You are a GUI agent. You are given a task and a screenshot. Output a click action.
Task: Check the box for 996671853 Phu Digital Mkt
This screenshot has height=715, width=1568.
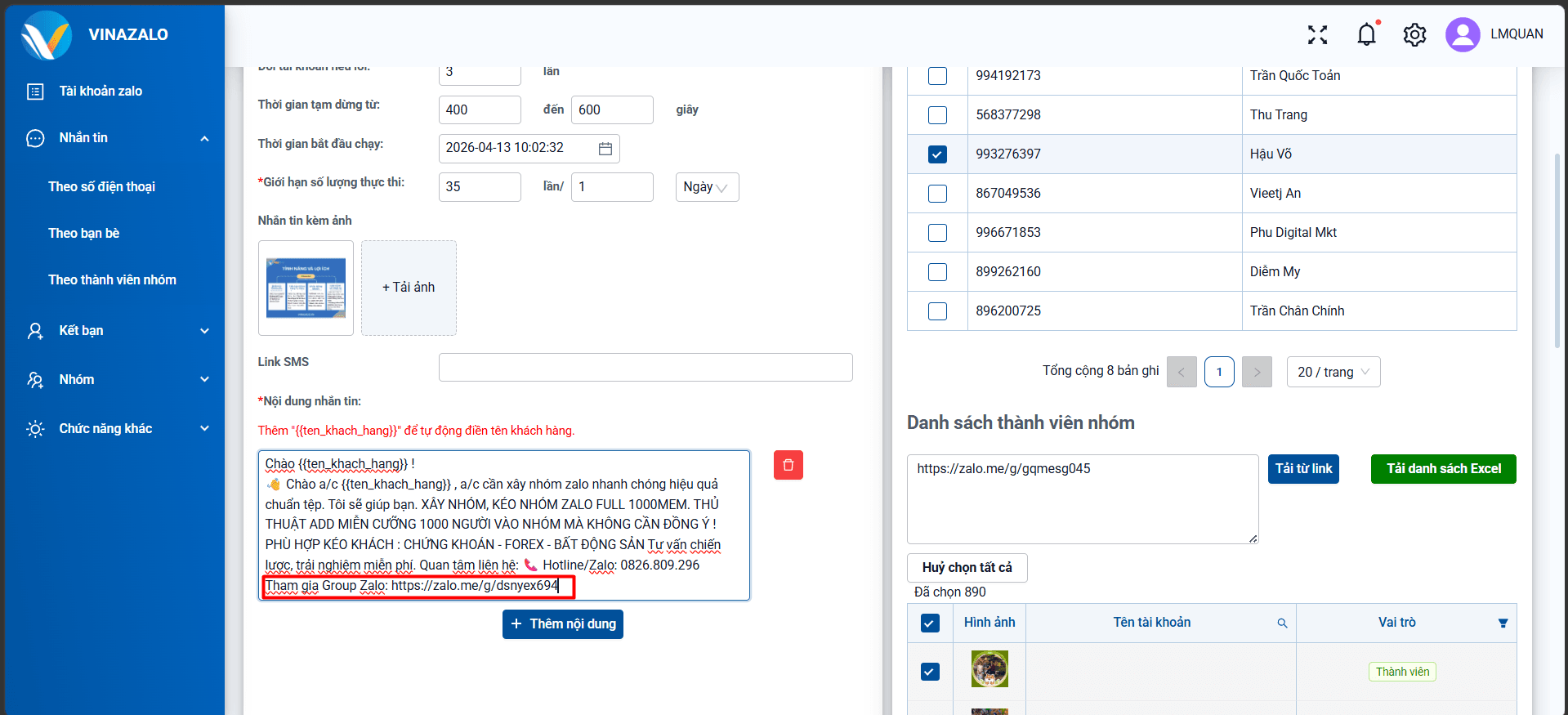(x=937, y=233)
